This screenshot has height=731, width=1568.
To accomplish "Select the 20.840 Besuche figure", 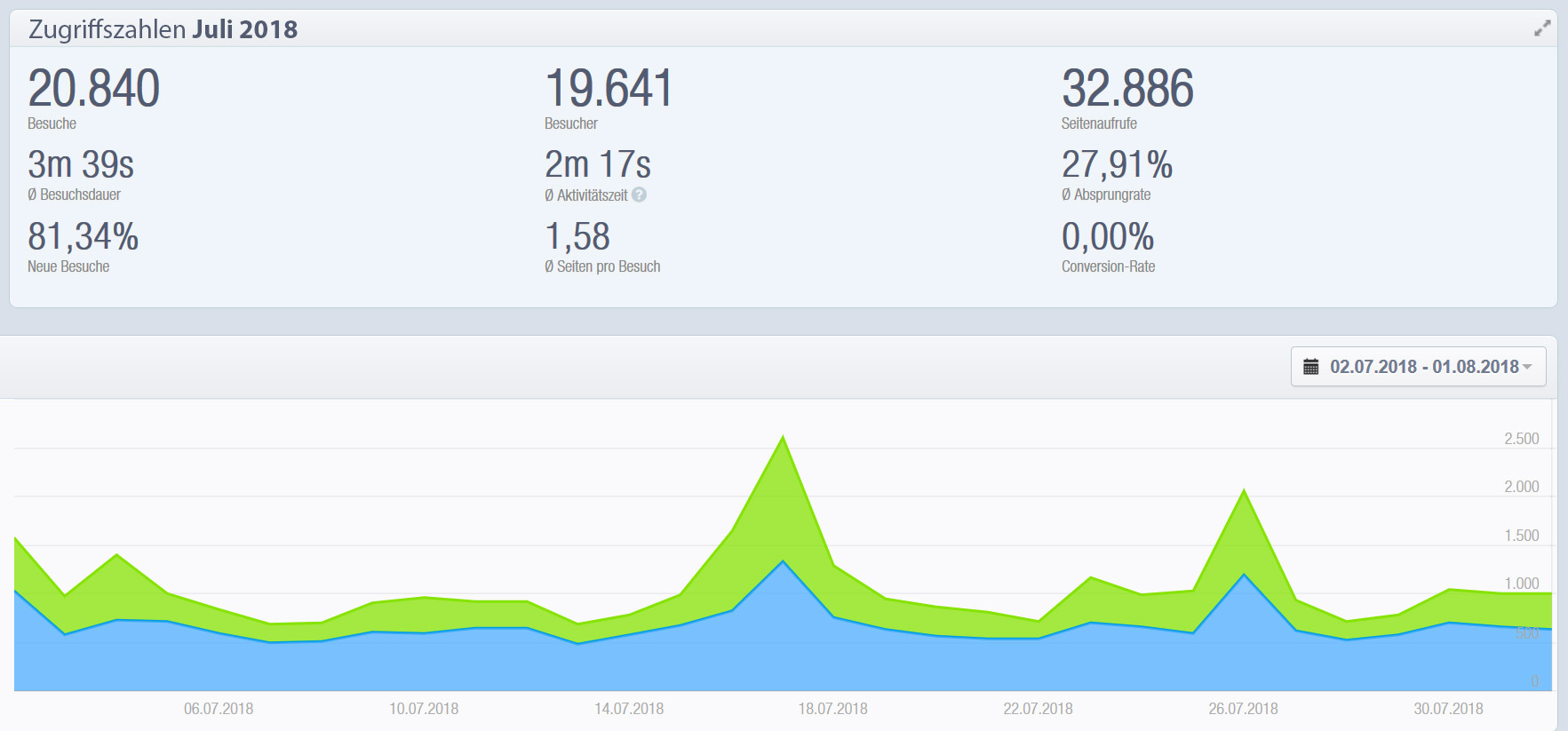I will tap(93, 89).
